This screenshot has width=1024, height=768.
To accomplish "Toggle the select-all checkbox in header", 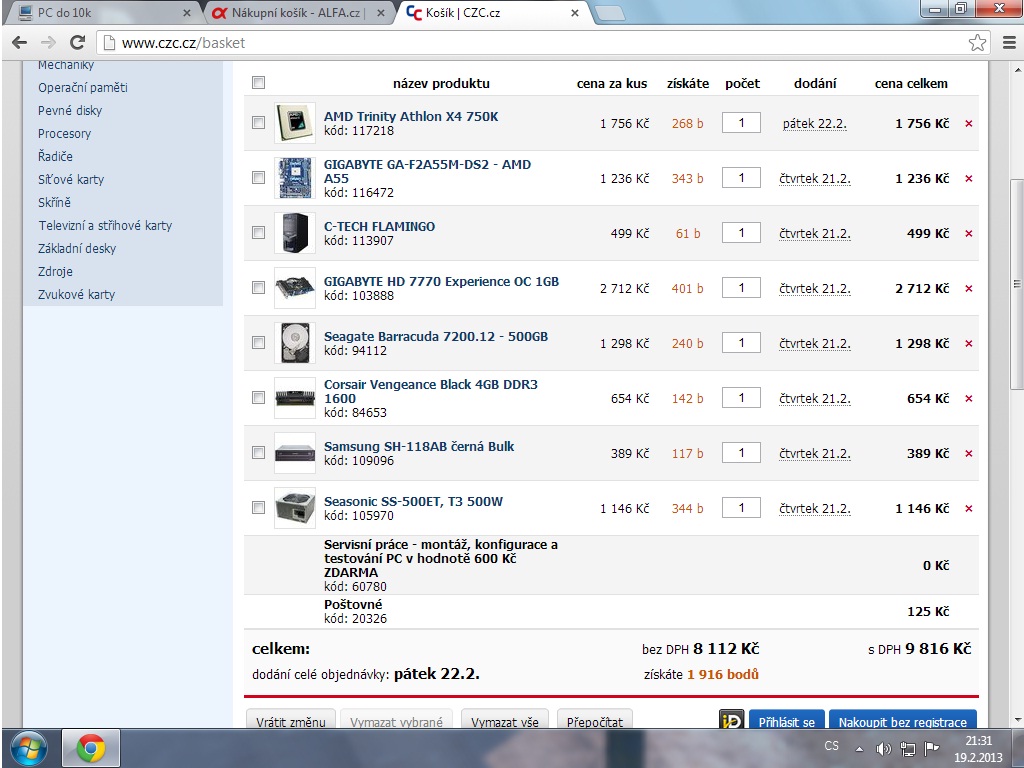I will click(x=259, y=82).
